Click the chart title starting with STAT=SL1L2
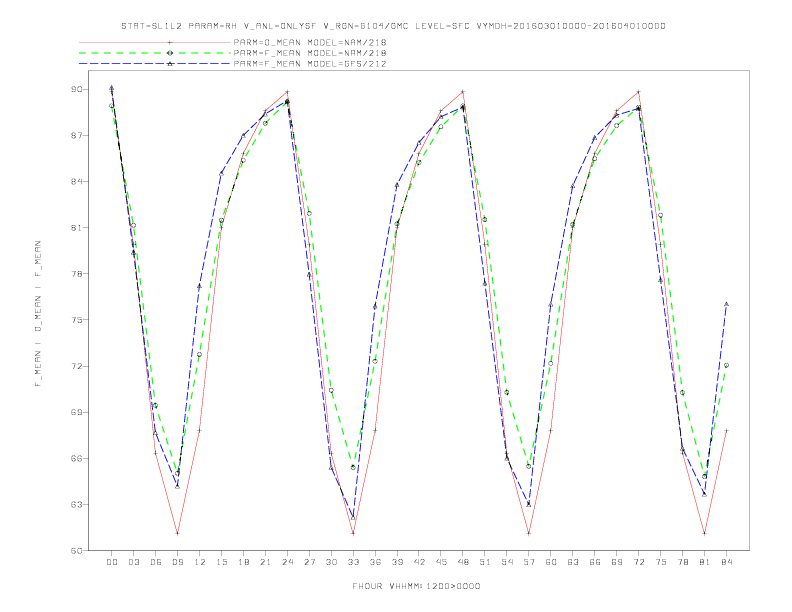The height and width of the screenshot is (612, 792). coord(393,26)
